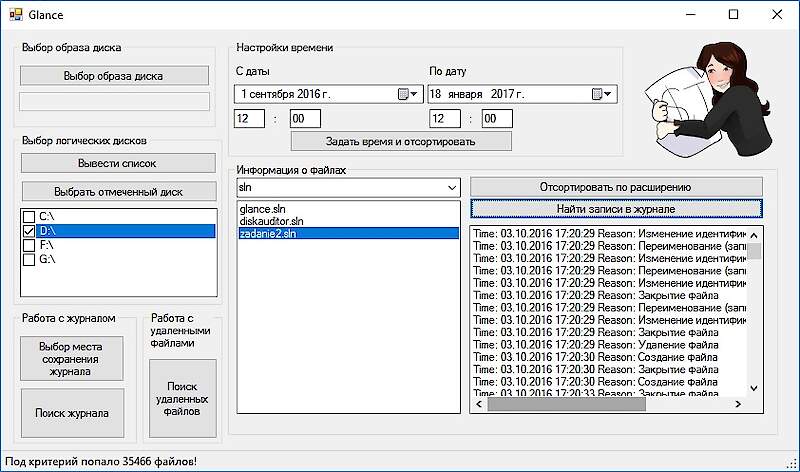
Task: Click the log horizontal scrollbar thumb
Action: 566,404
